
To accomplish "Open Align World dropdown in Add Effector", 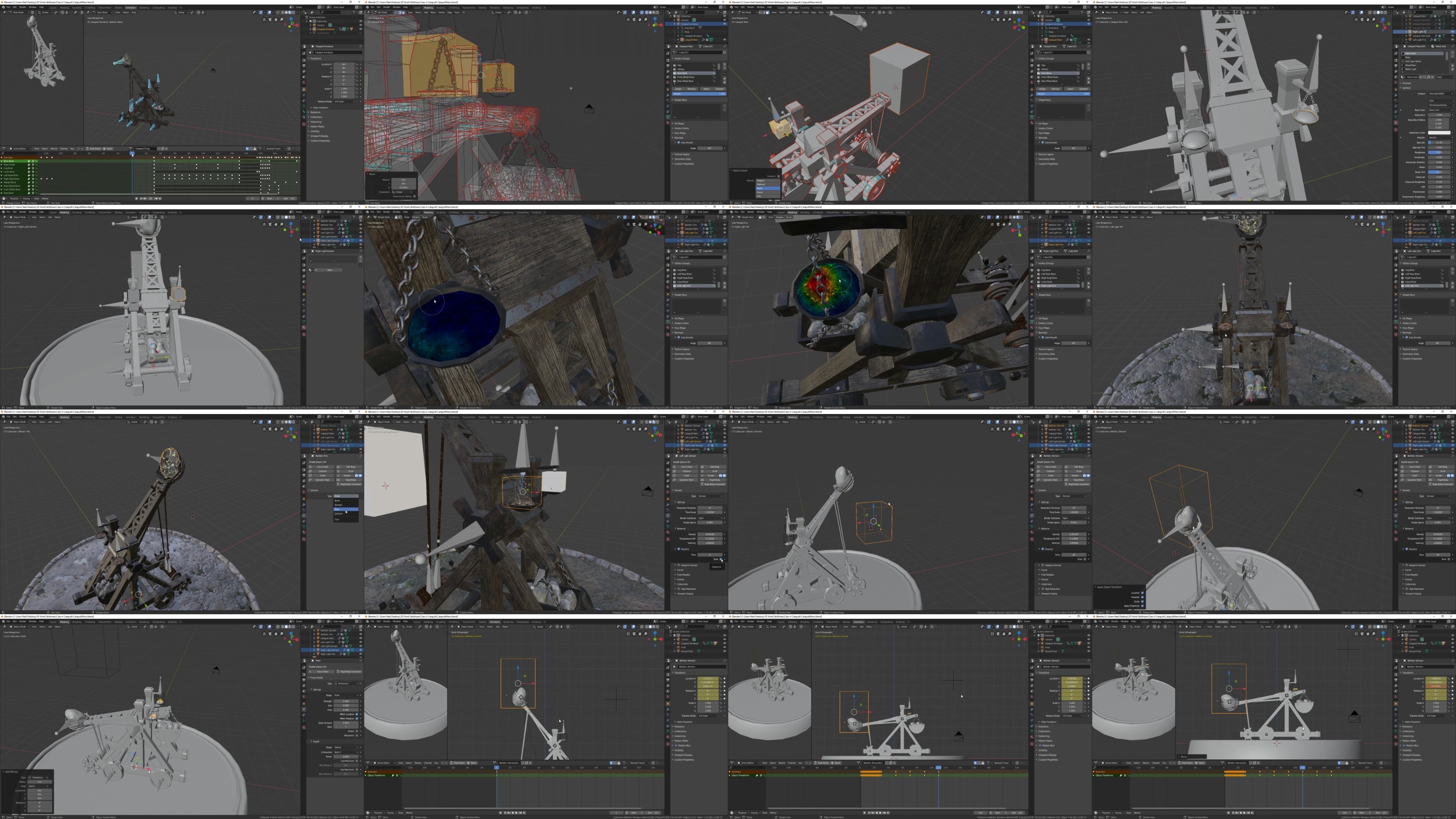I will point(38,786).
